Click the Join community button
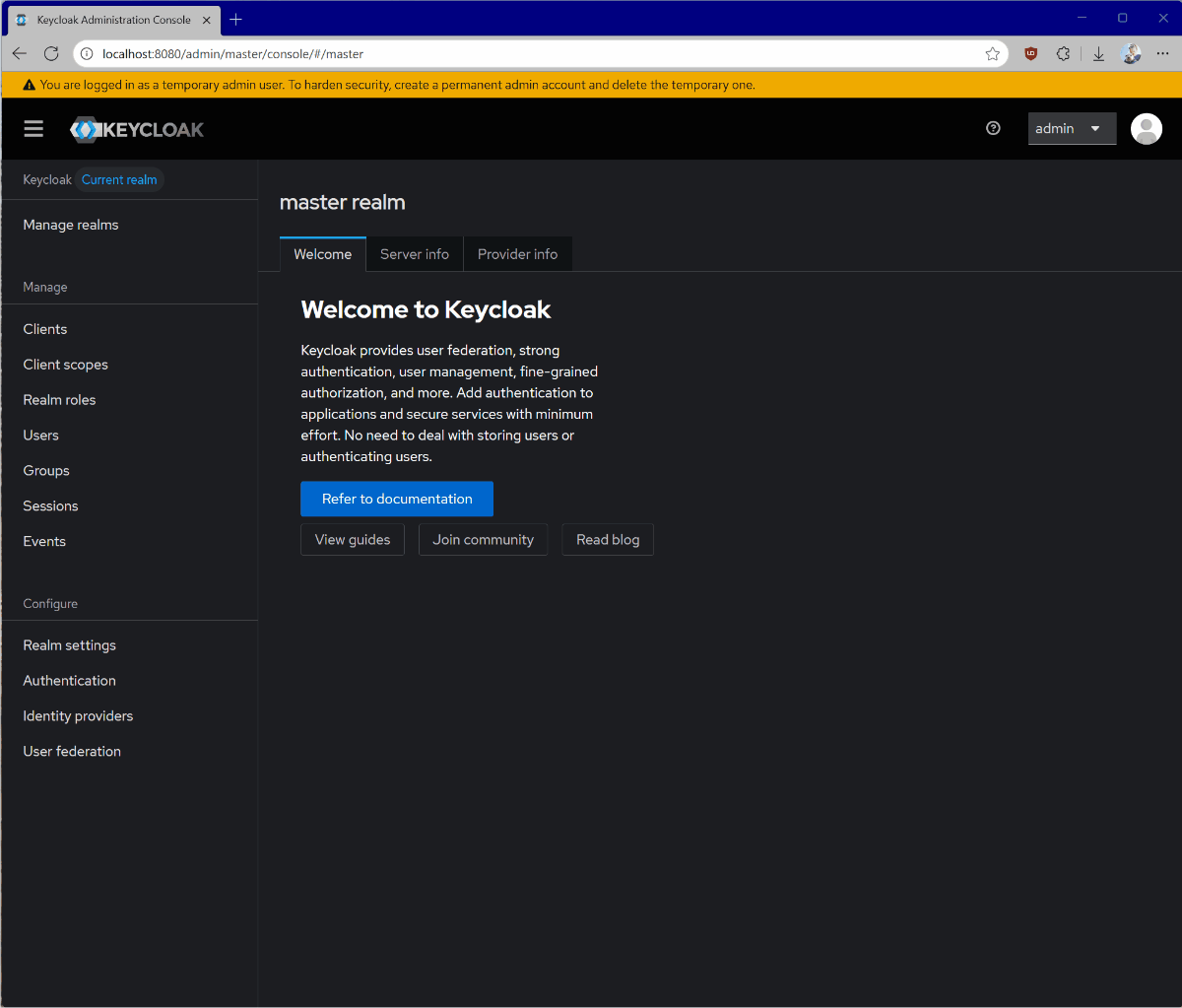Screen dimensions: 1182x1008 point(483,539)
